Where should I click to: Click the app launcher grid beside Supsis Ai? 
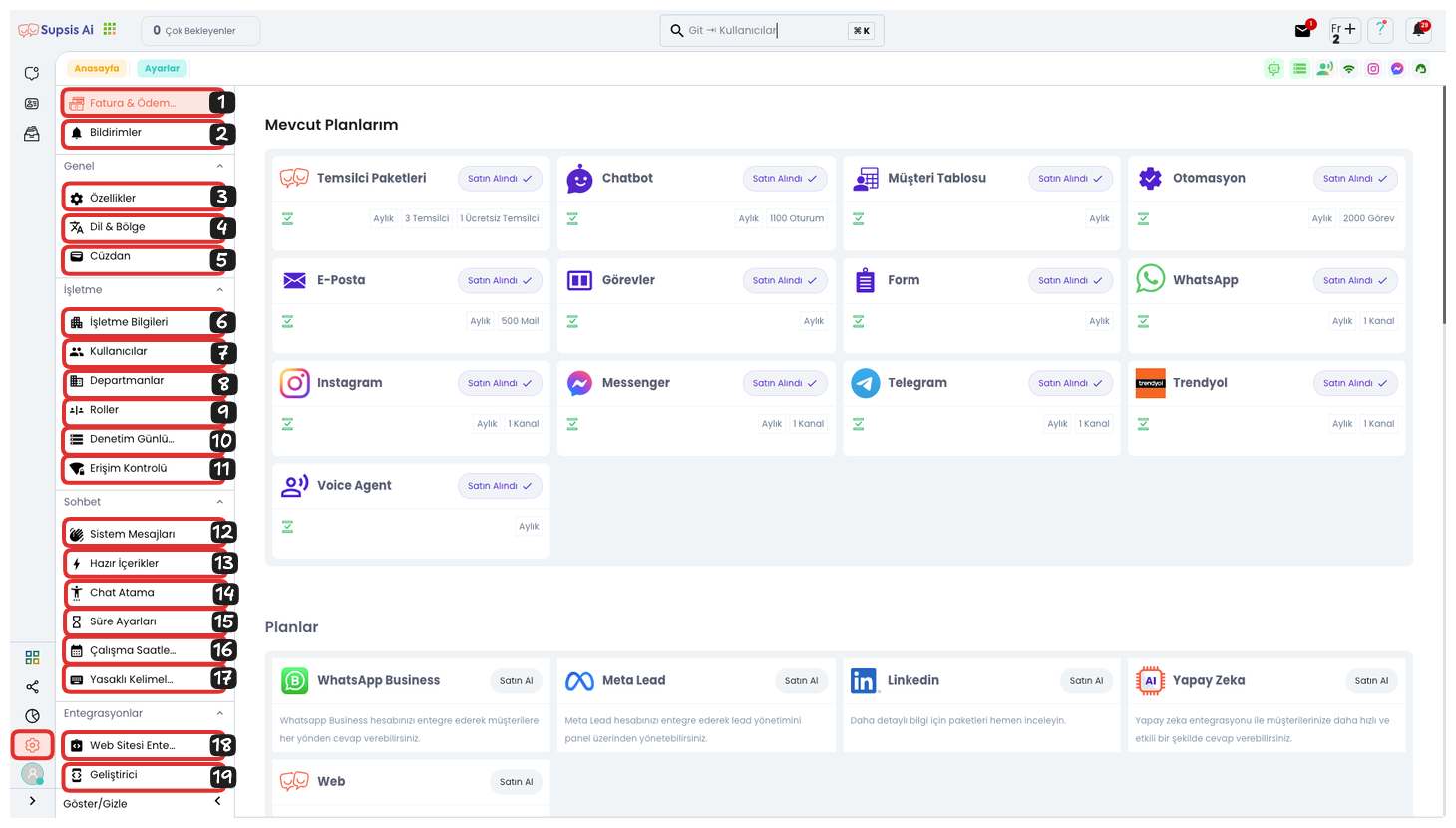tap(110, 30)
